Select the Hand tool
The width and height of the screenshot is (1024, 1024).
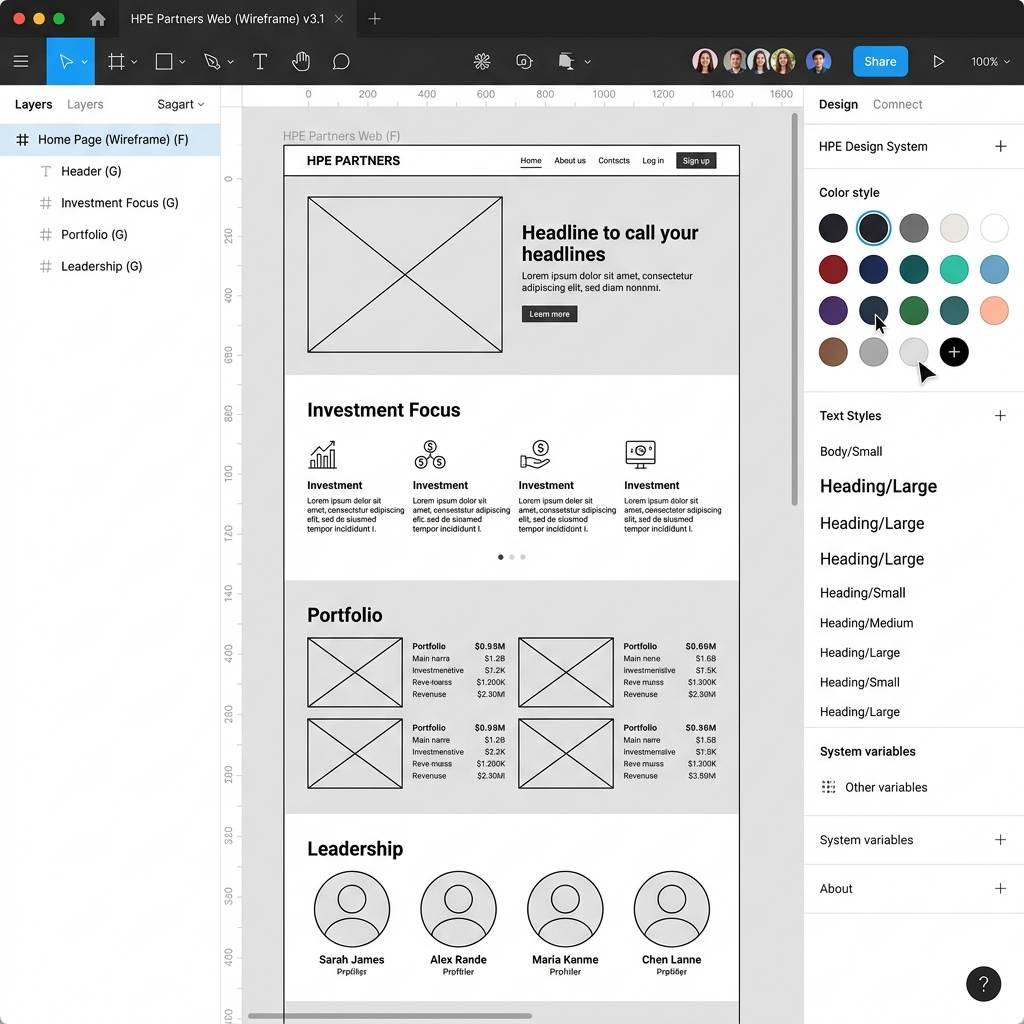click(x=300, y=61)
